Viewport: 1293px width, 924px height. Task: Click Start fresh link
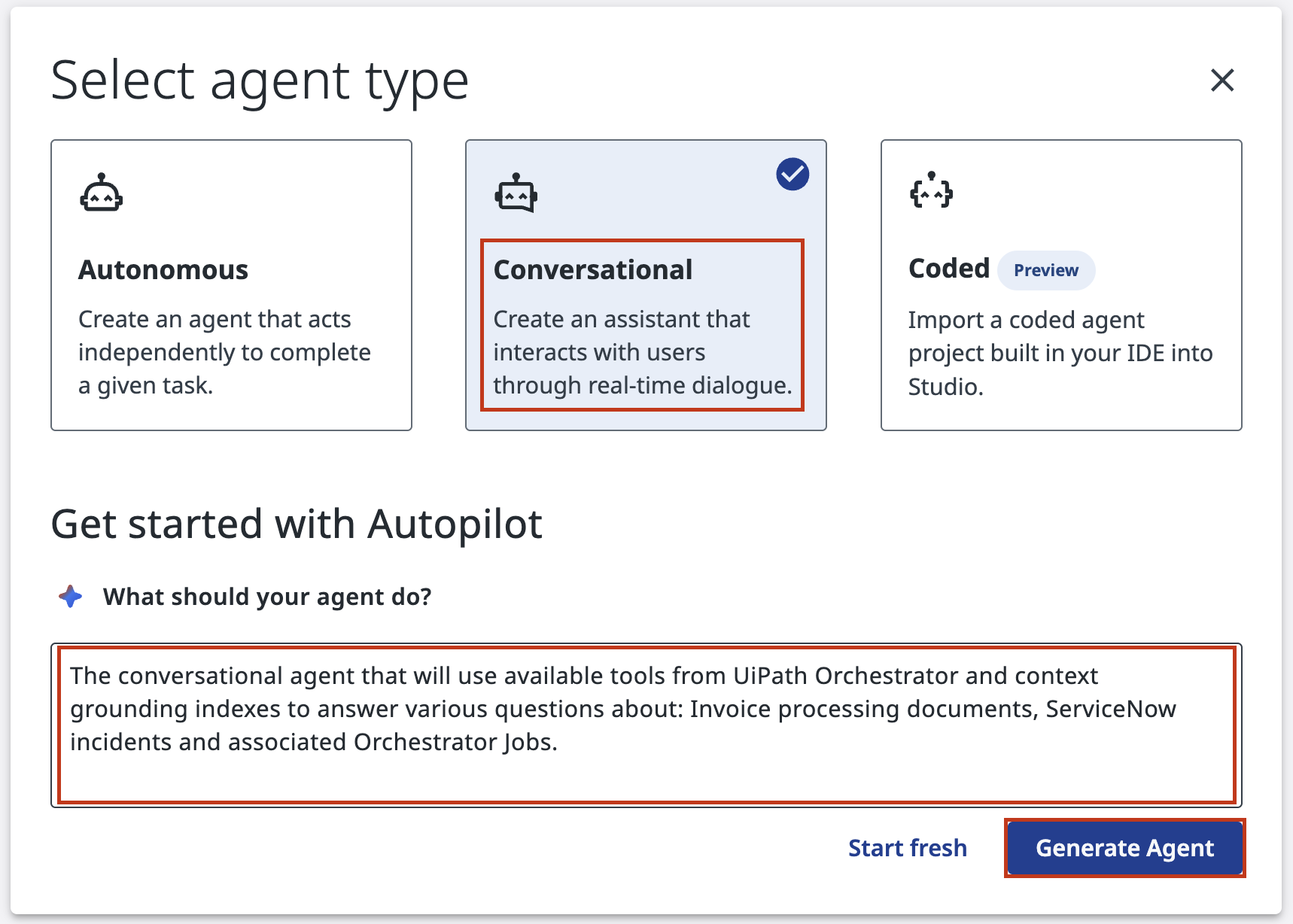[x=908, y=848]
